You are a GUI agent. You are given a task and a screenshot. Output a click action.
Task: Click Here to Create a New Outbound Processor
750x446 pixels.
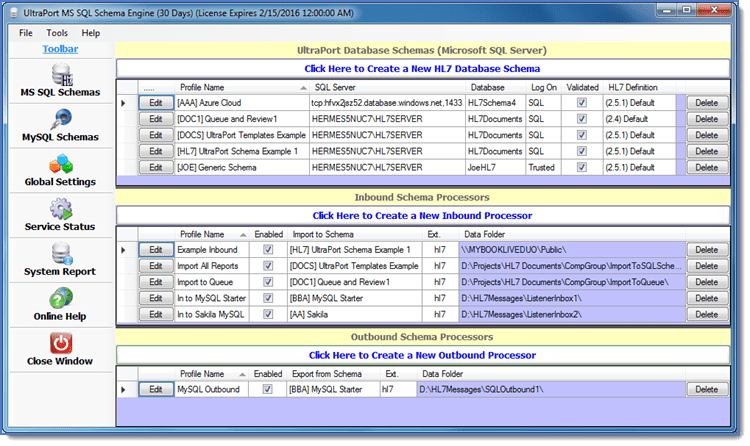tap(422, 355)
